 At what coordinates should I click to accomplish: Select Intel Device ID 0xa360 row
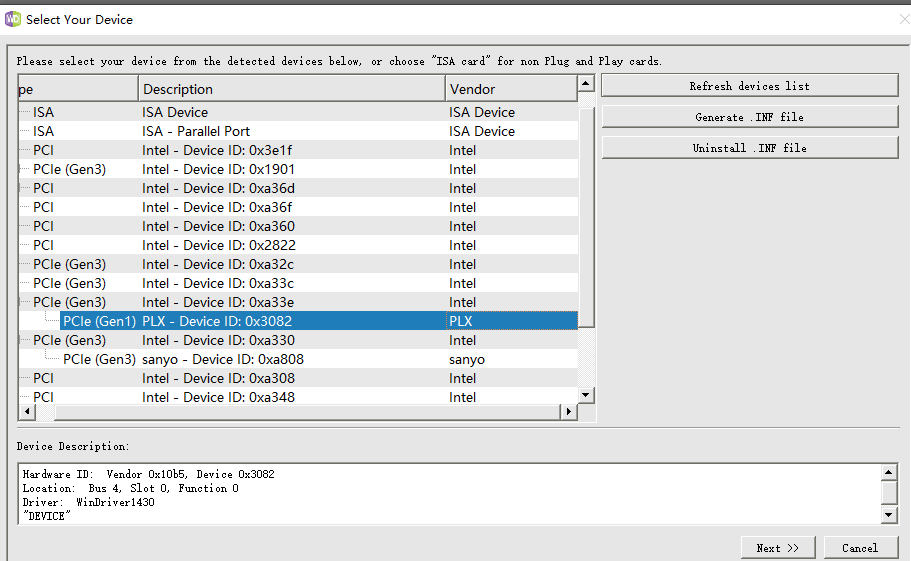(298, 226)
